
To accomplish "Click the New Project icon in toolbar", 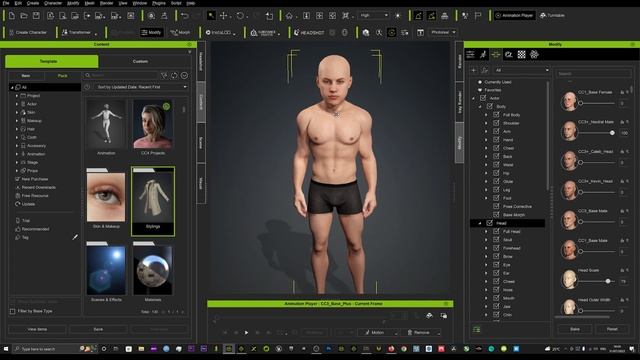I will (x=11, y=16).
